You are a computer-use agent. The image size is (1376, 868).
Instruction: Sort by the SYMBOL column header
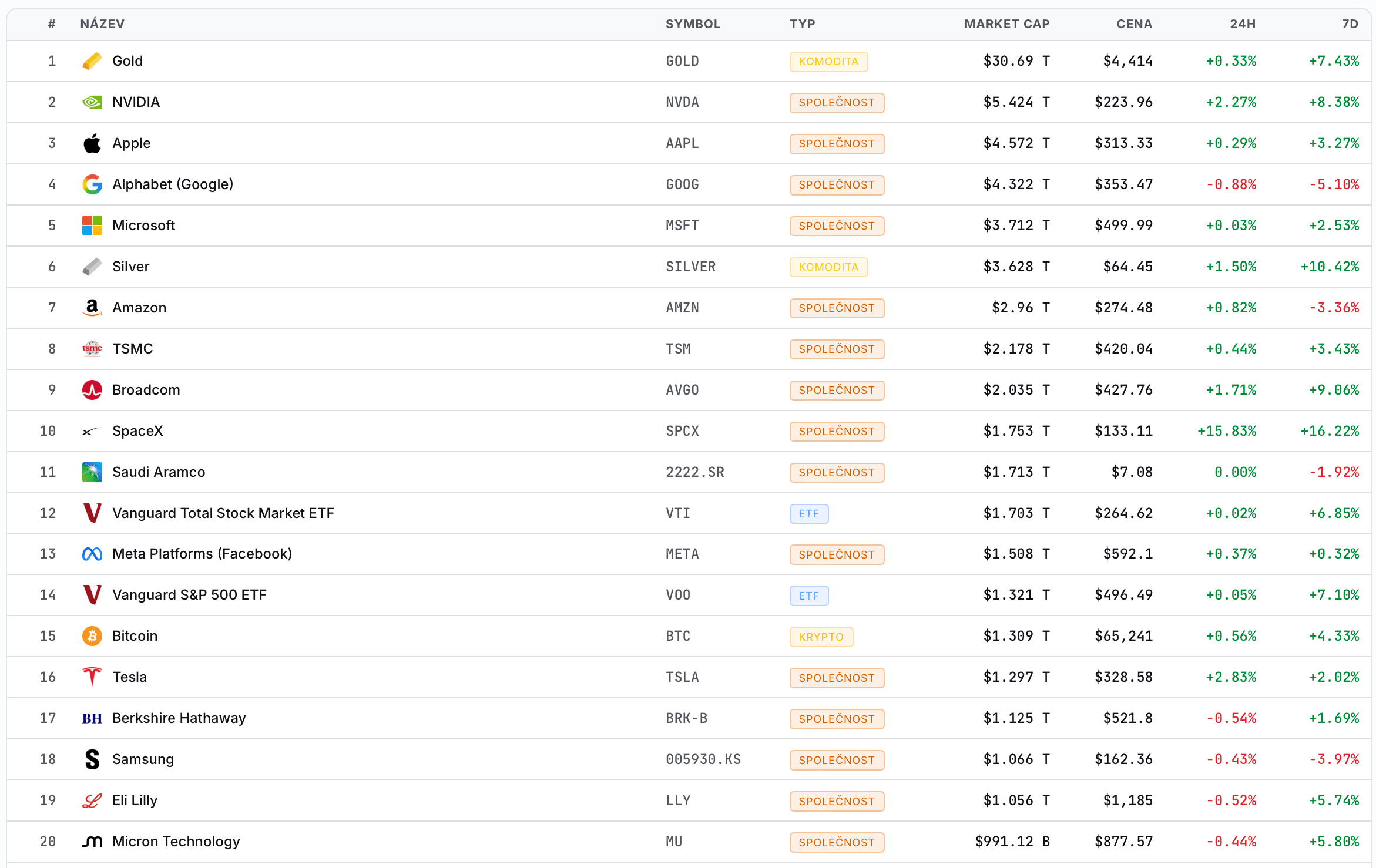pyautogui.click(x=693, y=24)
